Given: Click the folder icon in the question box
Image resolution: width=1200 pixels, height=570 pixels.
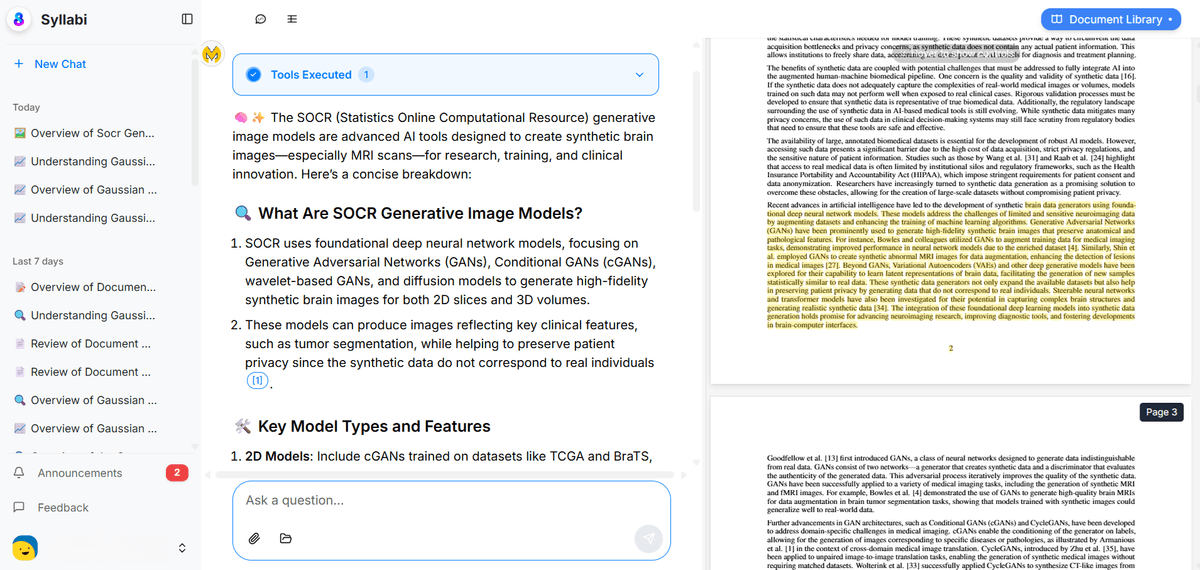Looking at the screenshot, I should tap(286, 538).
